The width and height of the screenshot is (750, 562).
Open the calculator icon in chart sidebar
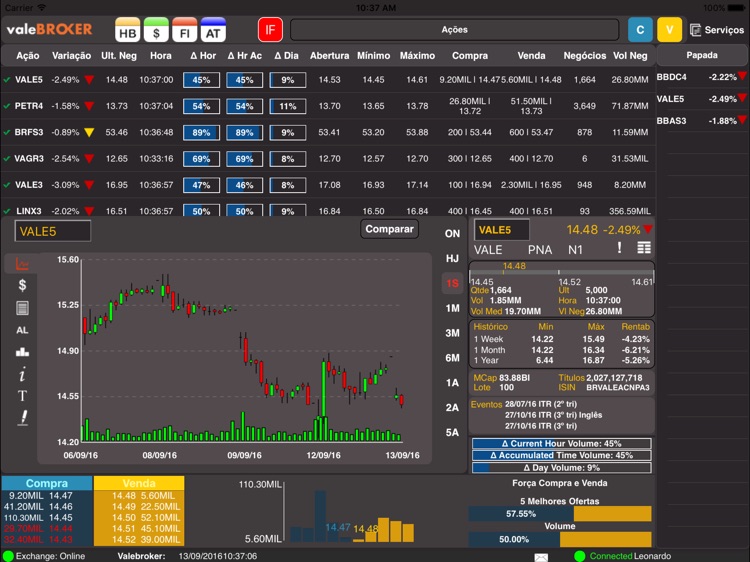[22, 308]
